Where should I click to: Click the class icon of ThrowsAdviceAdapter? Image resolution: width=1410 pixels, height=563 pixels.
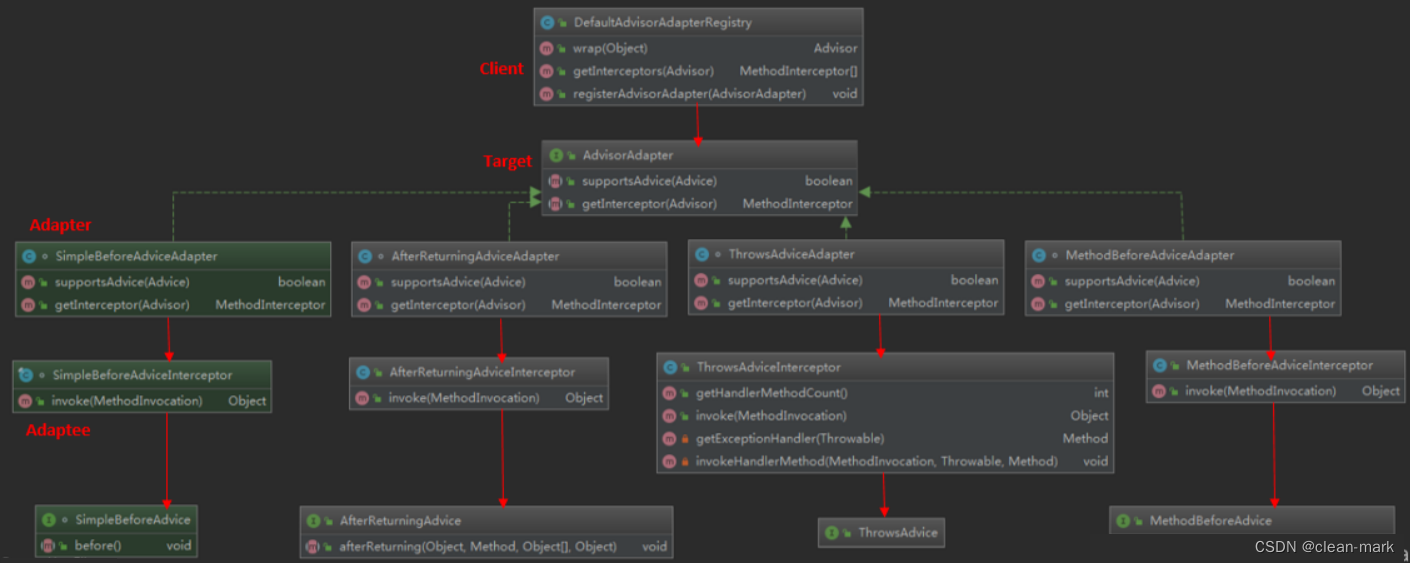click(x=701, y=255)
